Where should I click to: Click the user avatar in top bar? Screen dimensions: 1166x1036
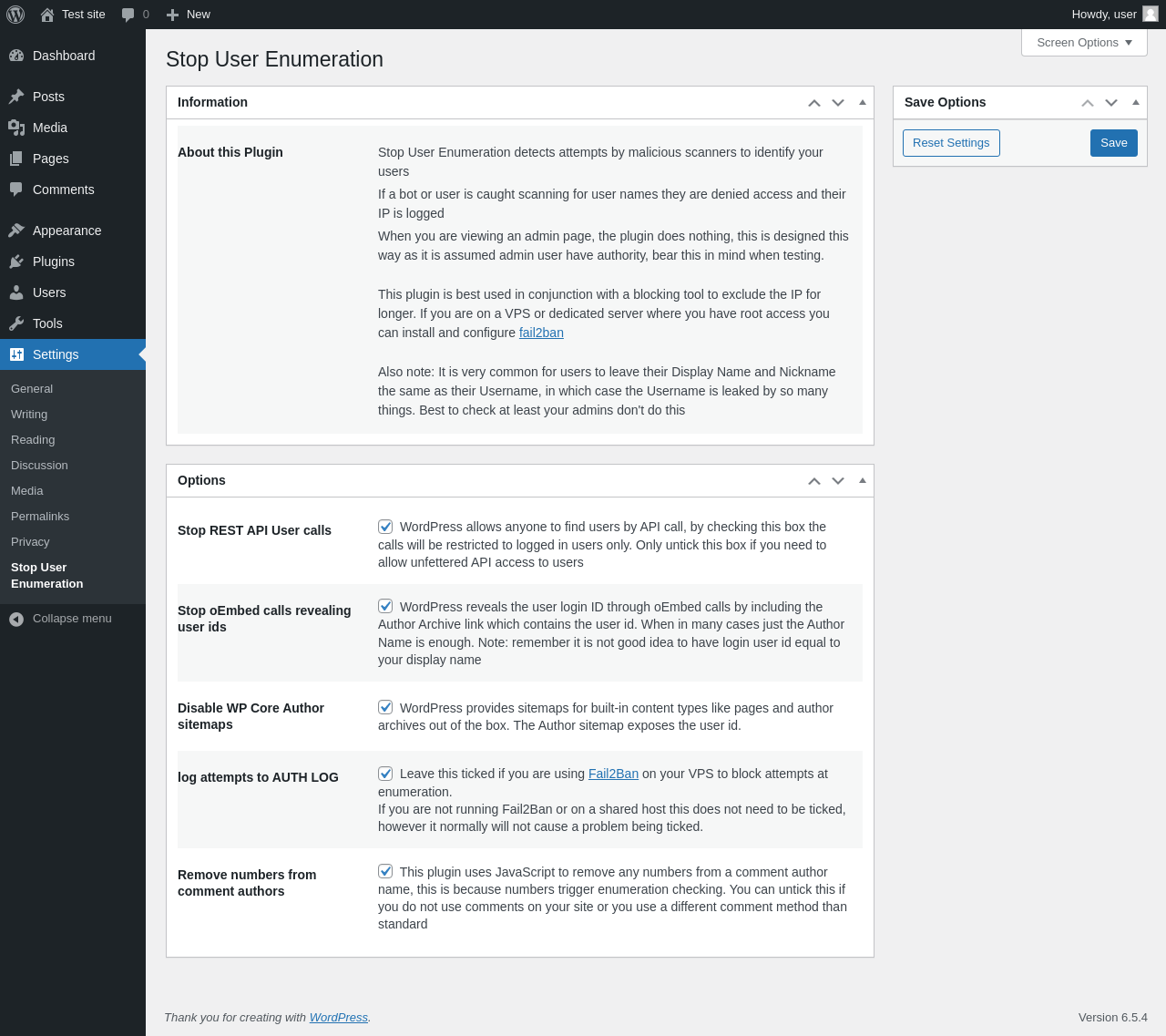click(x=1151, y=14)
